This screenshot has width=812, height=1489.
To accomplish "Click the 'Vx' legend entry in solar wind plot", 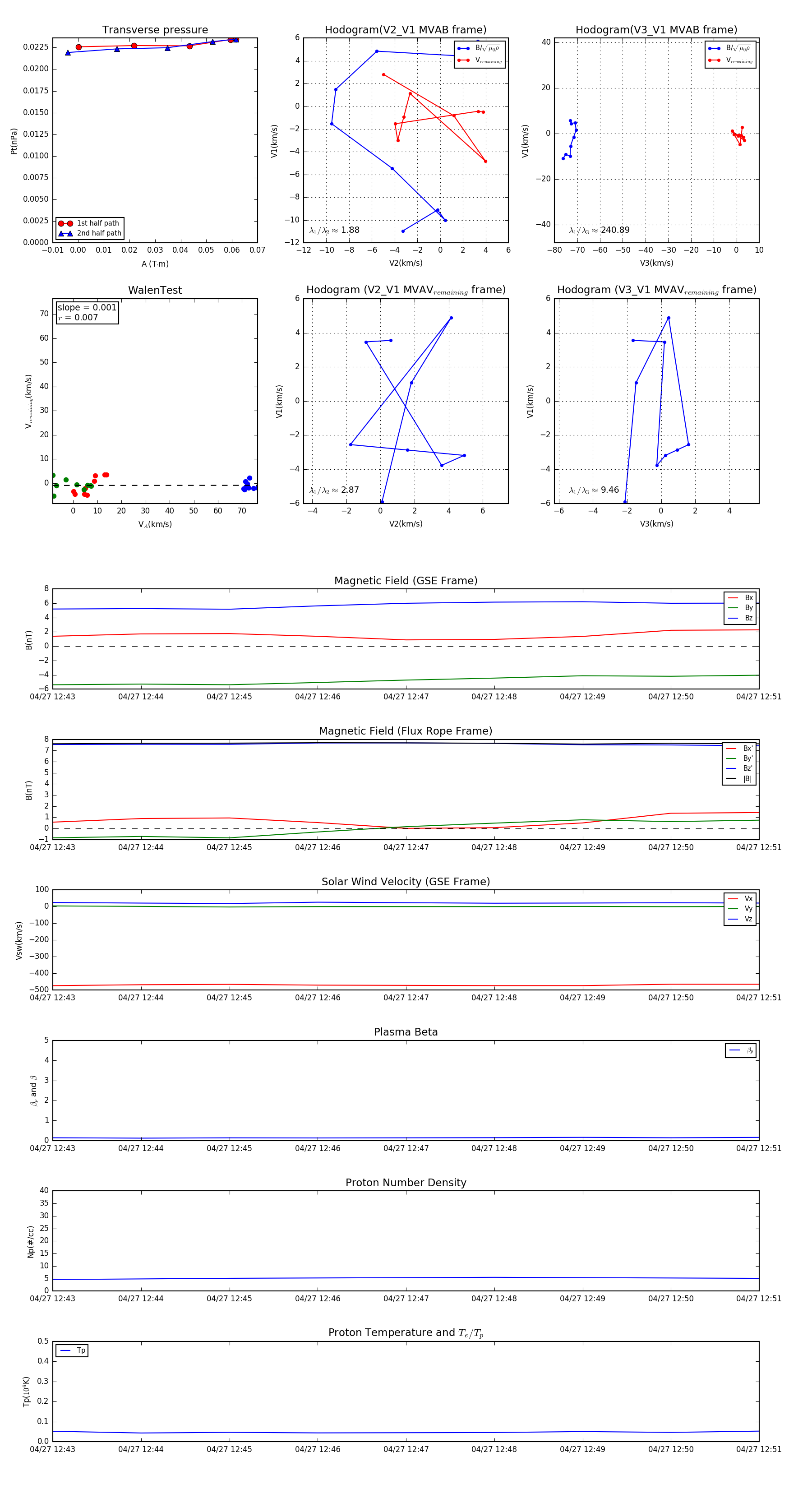I will [740, 898].
